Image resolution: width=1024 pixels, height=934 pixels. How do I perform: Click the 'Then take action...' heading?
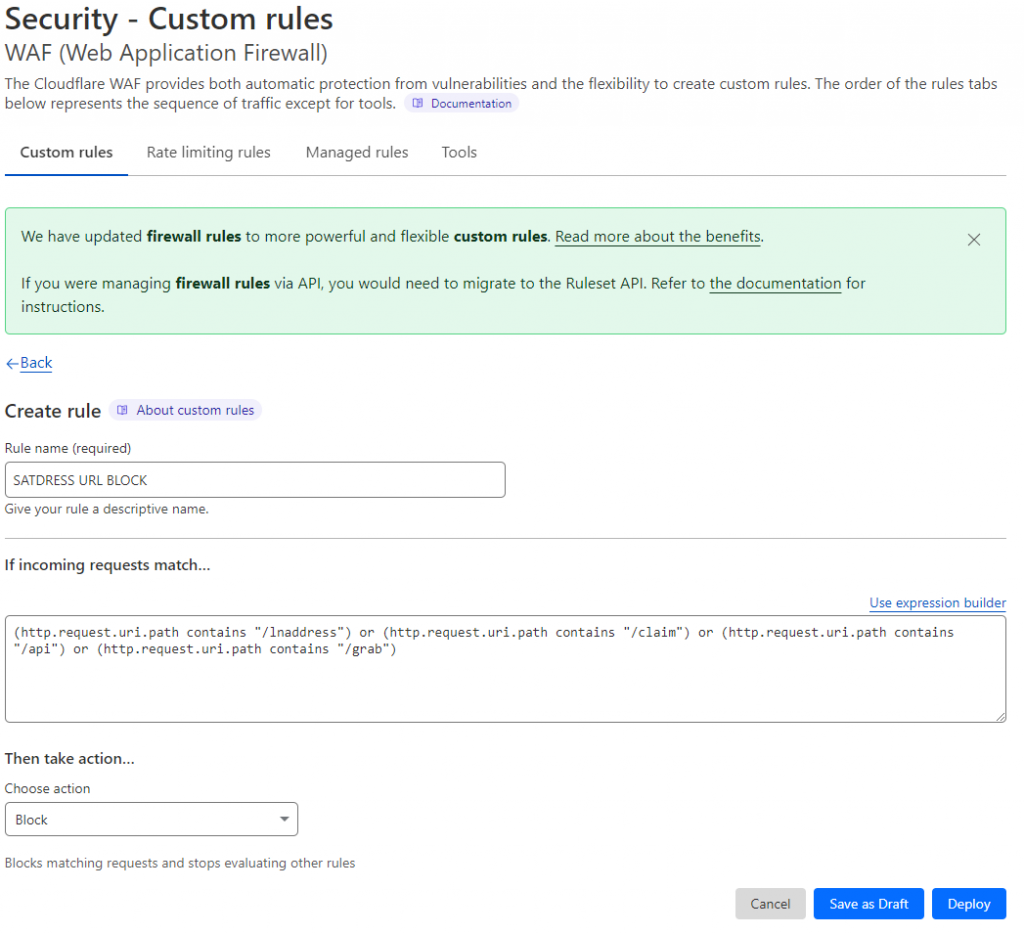[x=69, y=758]
